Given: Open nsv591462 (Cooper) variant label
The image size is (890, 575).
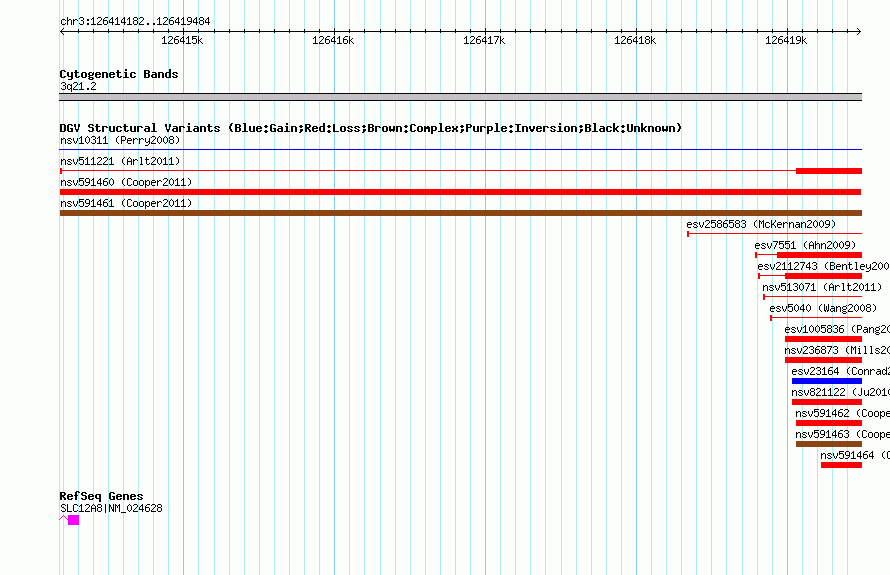Looking at the screenshot, I should coord(842,413).
